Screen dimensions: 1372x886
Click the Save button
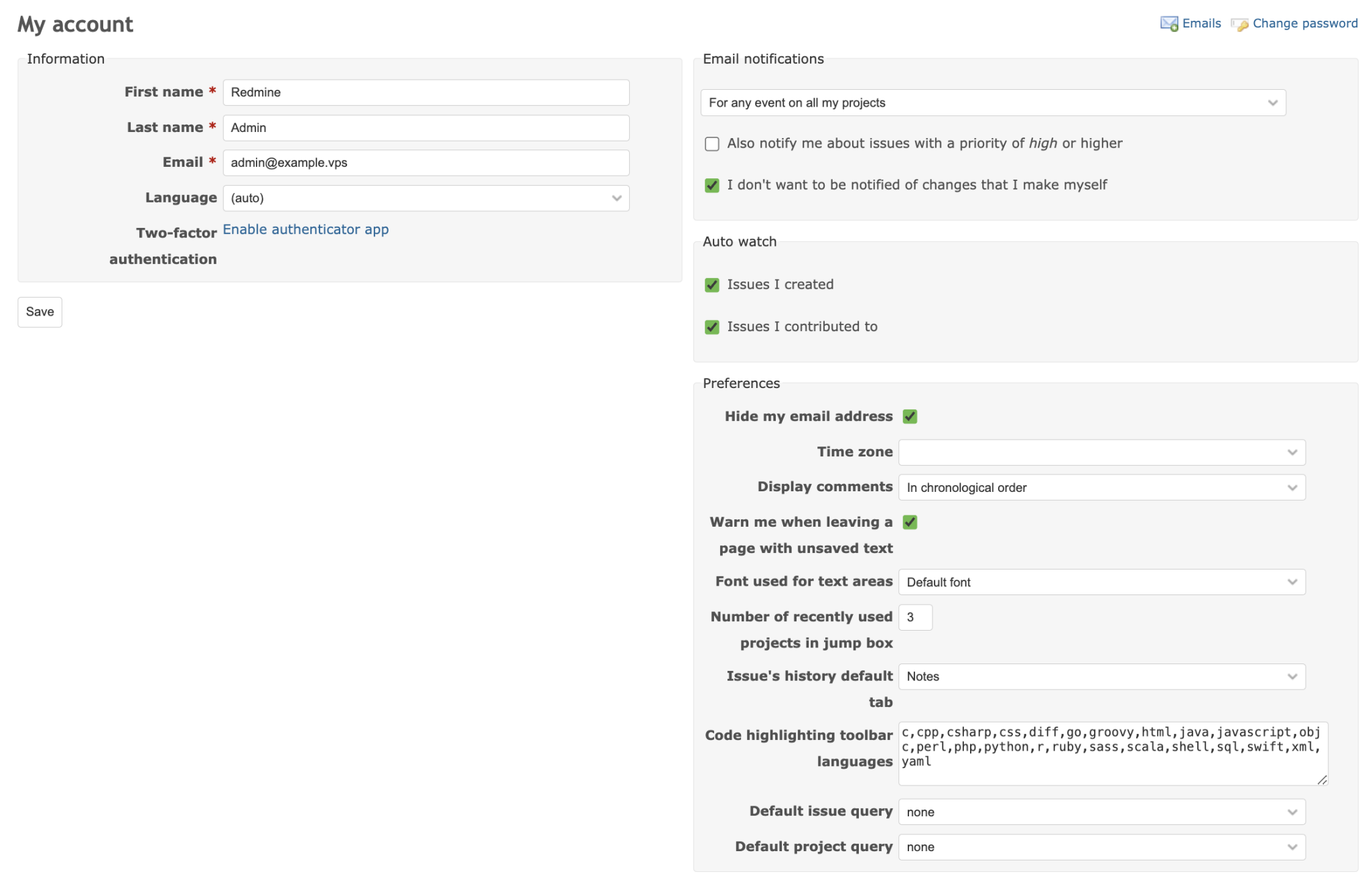40,312
